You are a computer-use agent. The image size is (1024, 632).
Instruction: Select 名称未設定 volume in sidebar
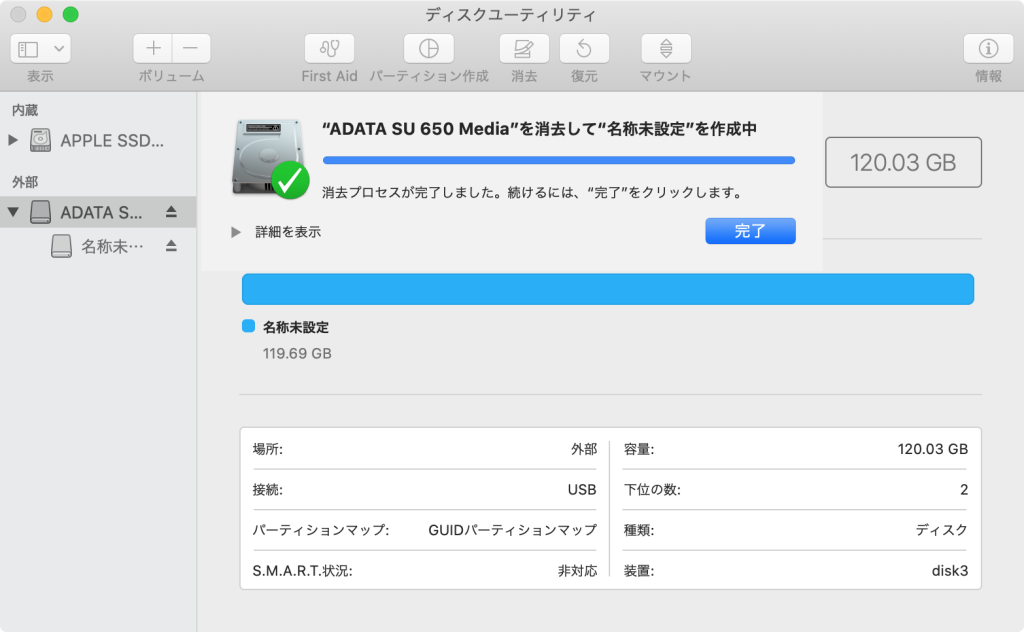point(112,246)
